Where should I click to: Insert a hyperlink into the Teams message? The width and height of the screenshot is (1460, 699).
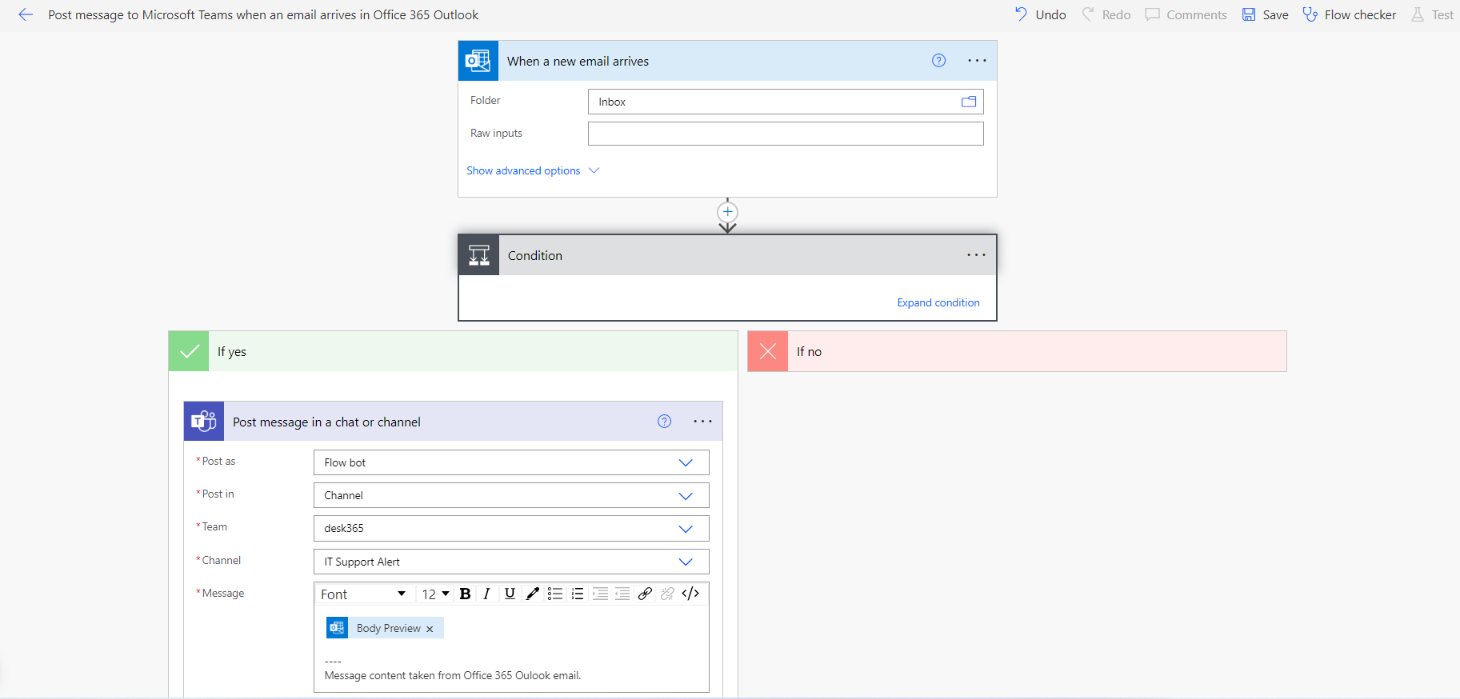point(645,593)
